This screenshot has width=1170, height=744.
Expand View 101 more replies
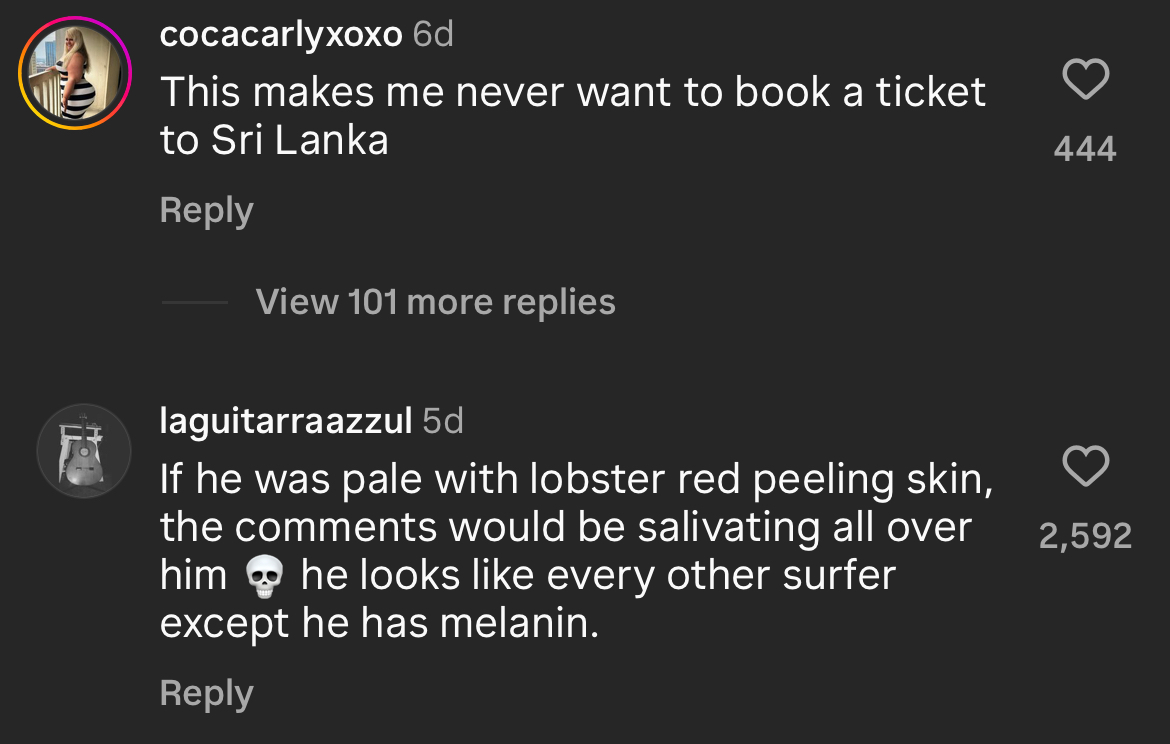pyautogui.click(x=435, y=302)
